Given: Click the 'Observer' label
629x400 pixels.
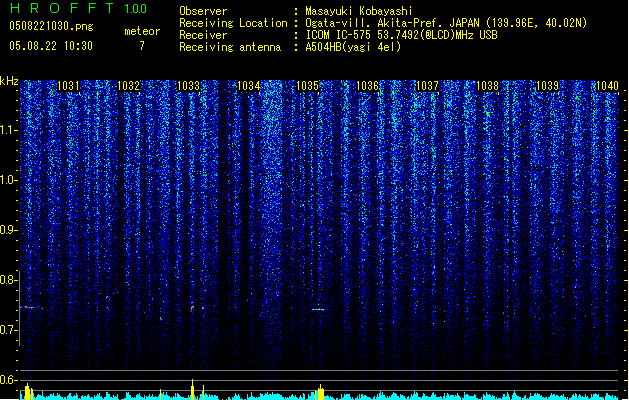Looking at the screenshot, I should (203, 11).
